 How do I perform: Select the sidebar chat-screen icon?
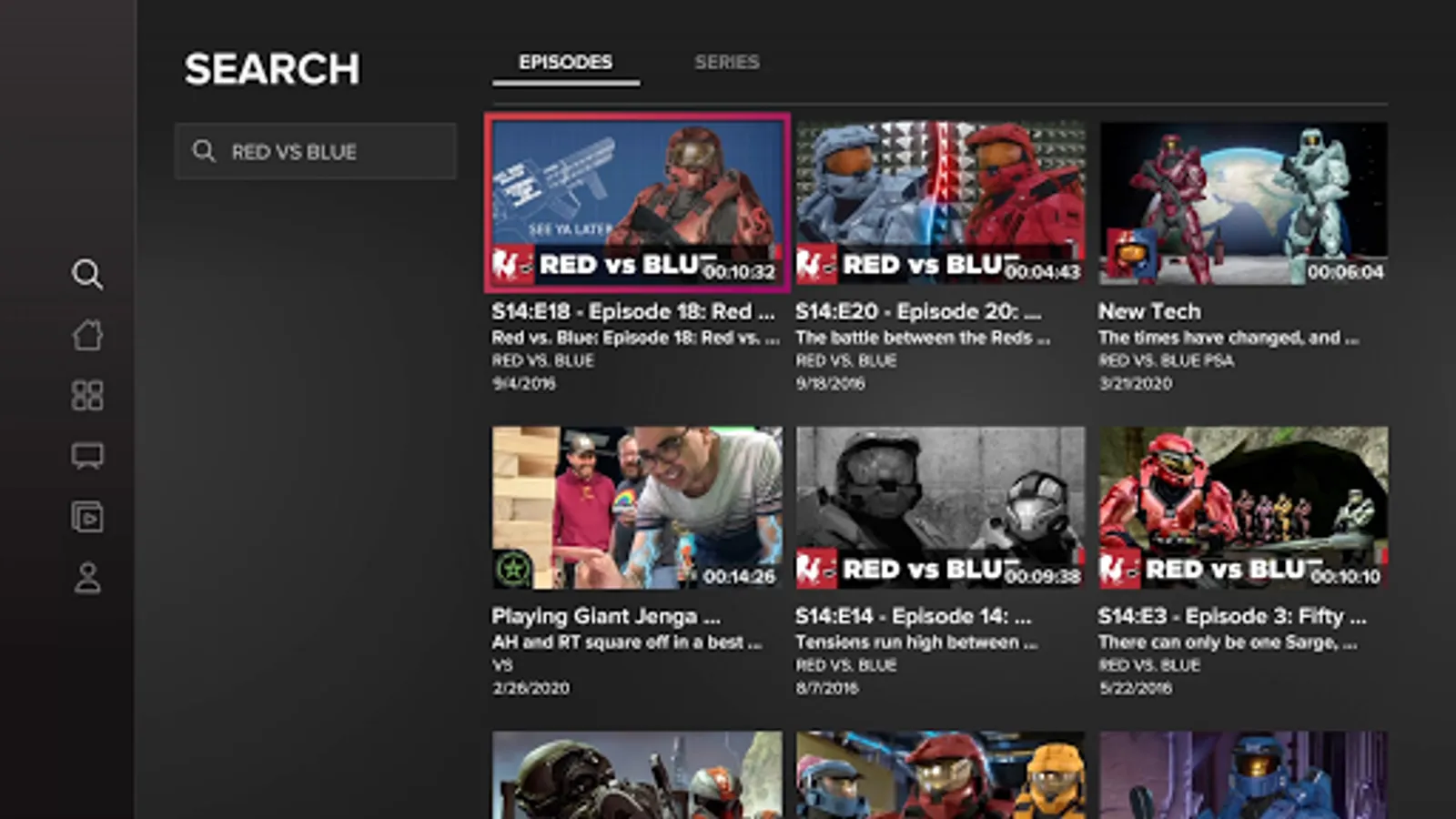[87, 456]
